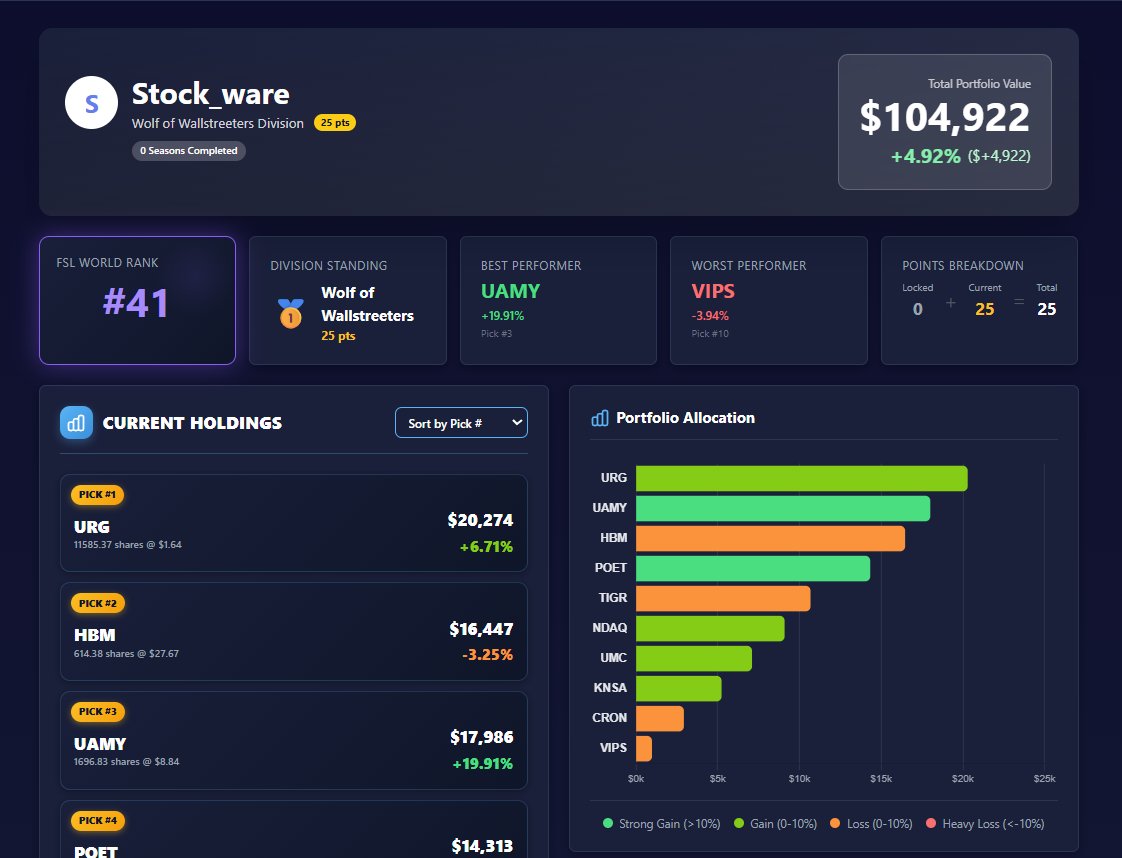Open the Division Standing card
The image size is (1122, 858).
(348, 301)
